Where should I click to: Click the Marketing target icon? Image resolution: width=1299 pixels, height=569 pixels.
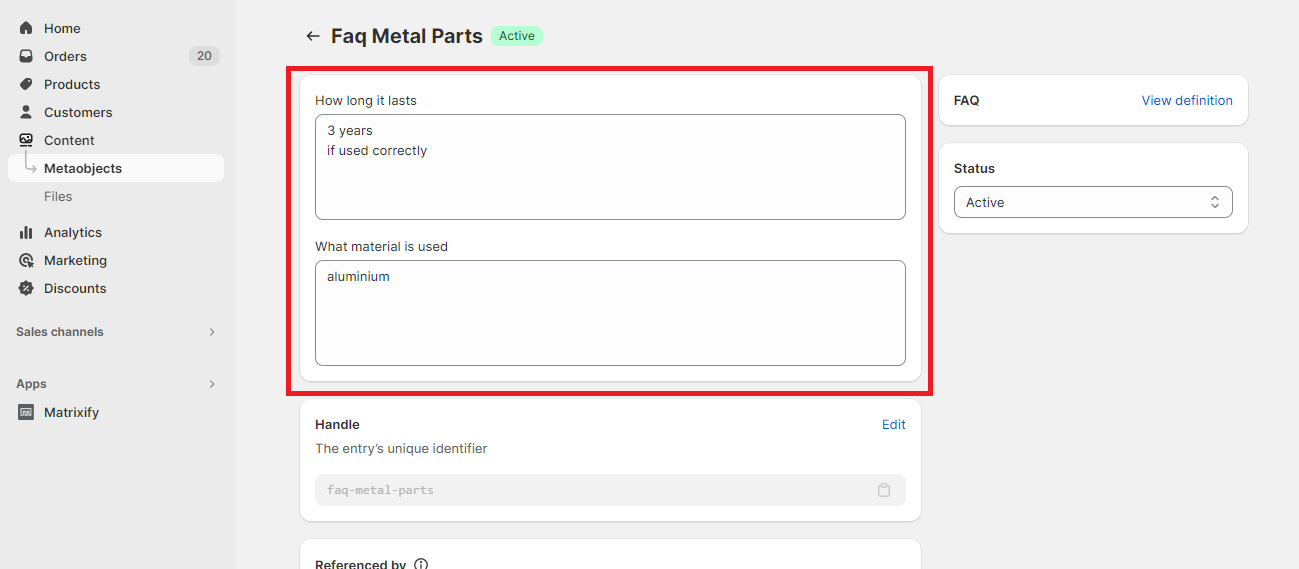click(26, 260)
